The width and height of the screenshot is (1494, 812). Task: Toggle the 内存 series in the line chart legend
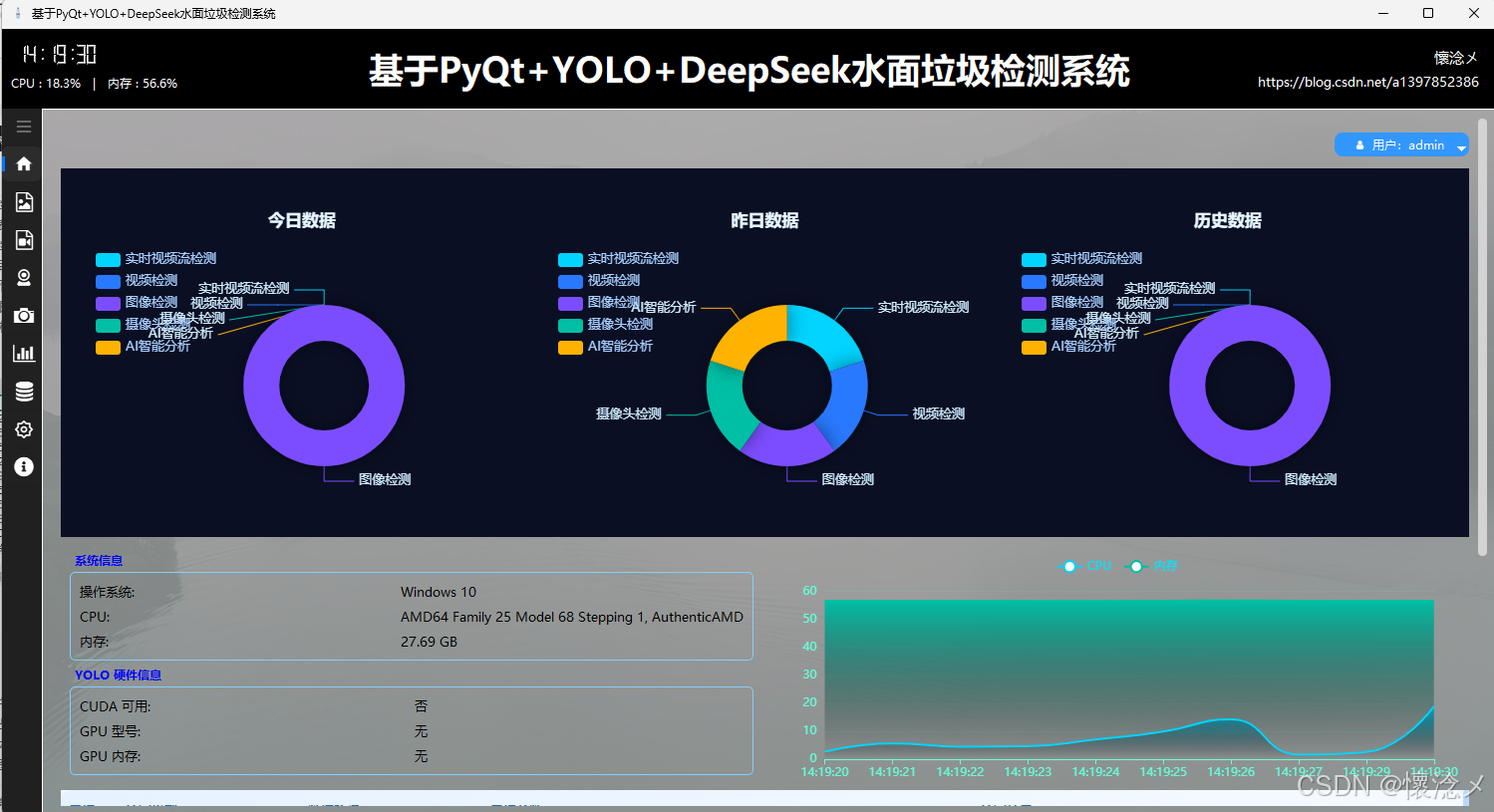(1151, 566)
